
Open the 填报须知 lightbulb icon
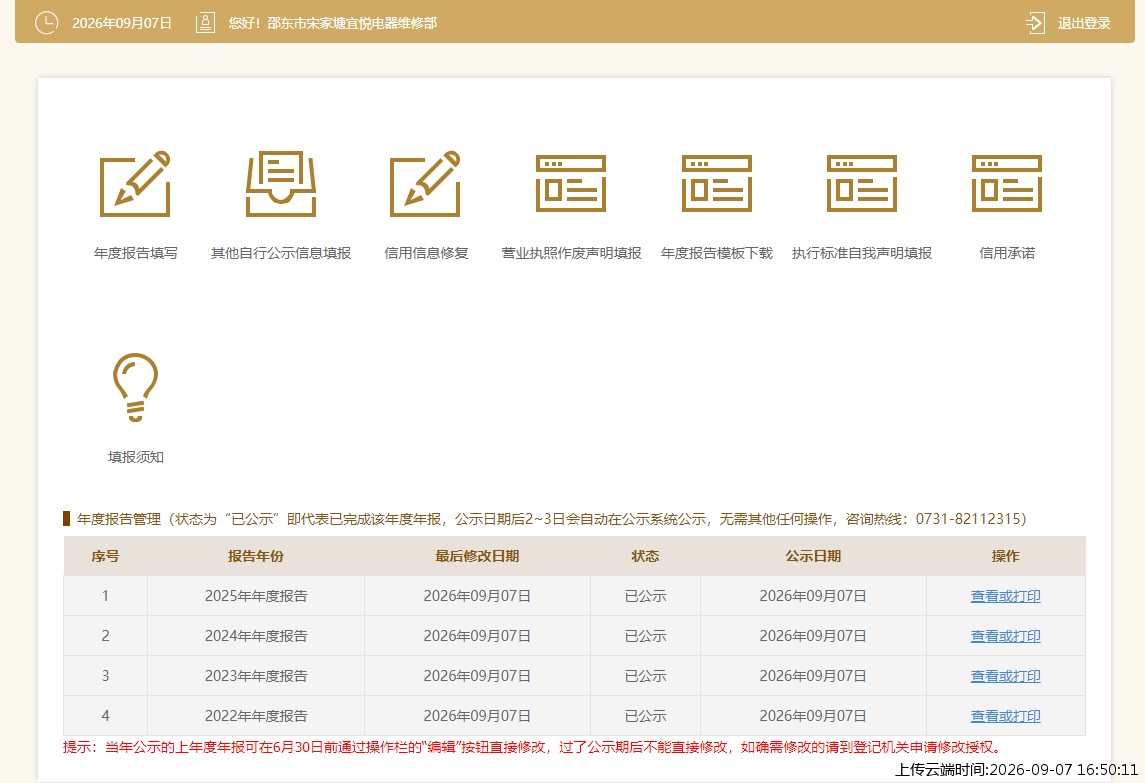(135, 387)
